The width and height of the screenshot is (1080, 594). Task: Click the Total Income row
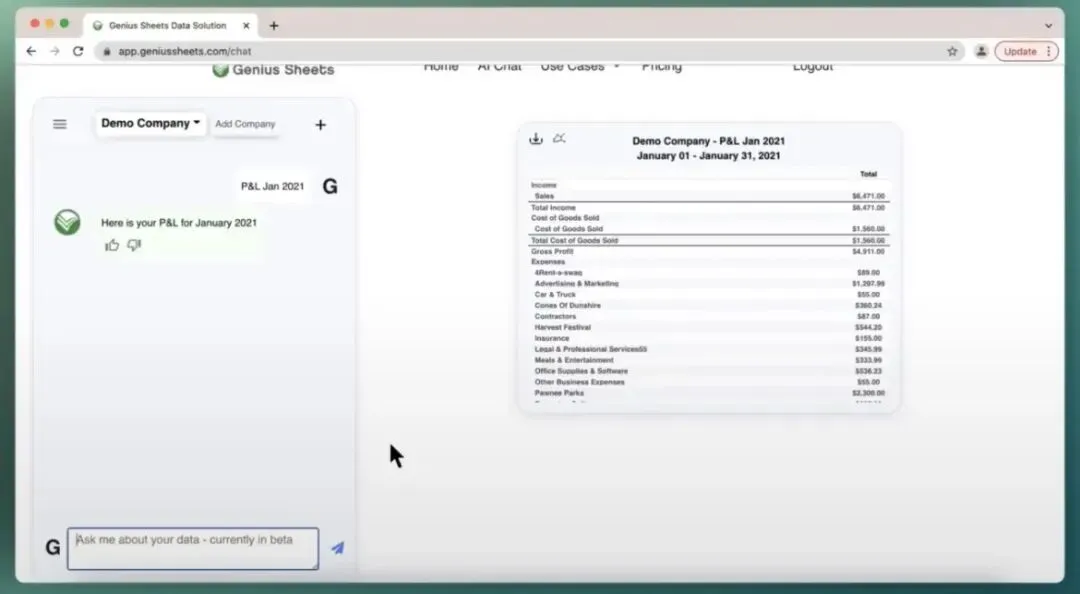709,207
